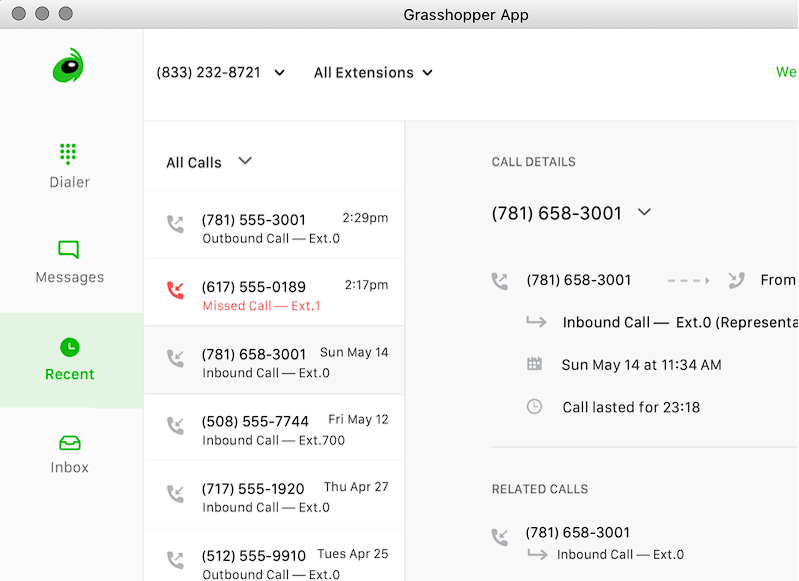The image size is (799, 581).
Task: Expand the (781) 658-3001 call details chevron
Action: (644, 213)
